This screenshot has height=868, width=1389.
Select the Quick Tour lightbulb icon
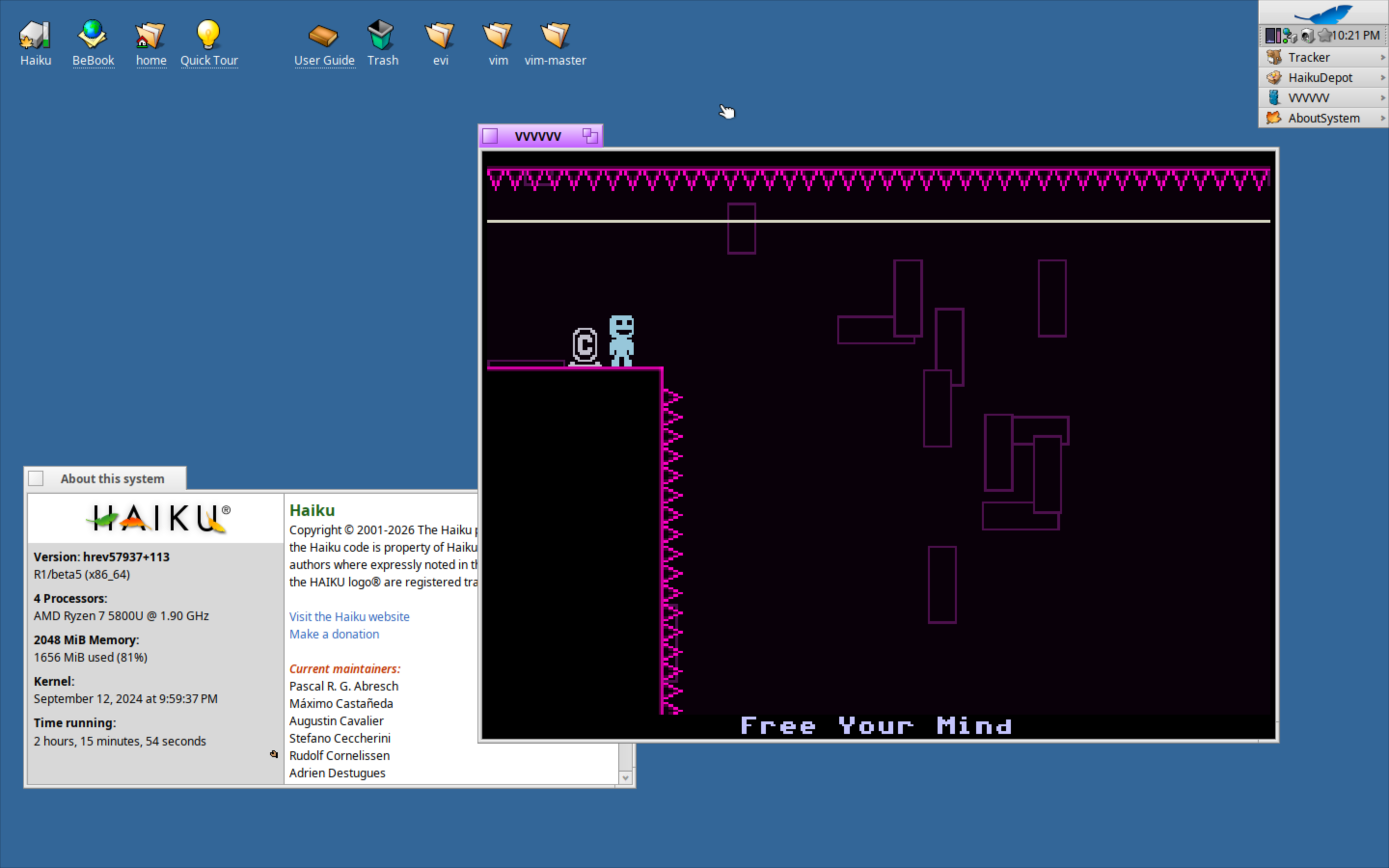pos(208,35)
